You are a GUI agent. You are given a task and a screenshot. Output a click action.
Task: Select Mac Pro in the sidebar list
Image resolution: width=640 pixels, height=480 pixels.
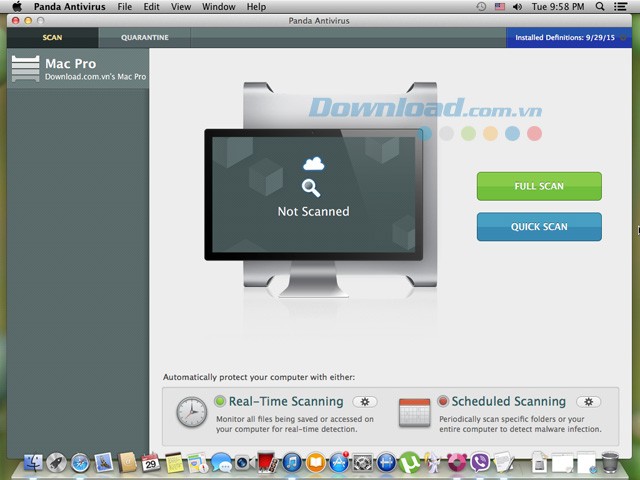[x=80, y=69]
